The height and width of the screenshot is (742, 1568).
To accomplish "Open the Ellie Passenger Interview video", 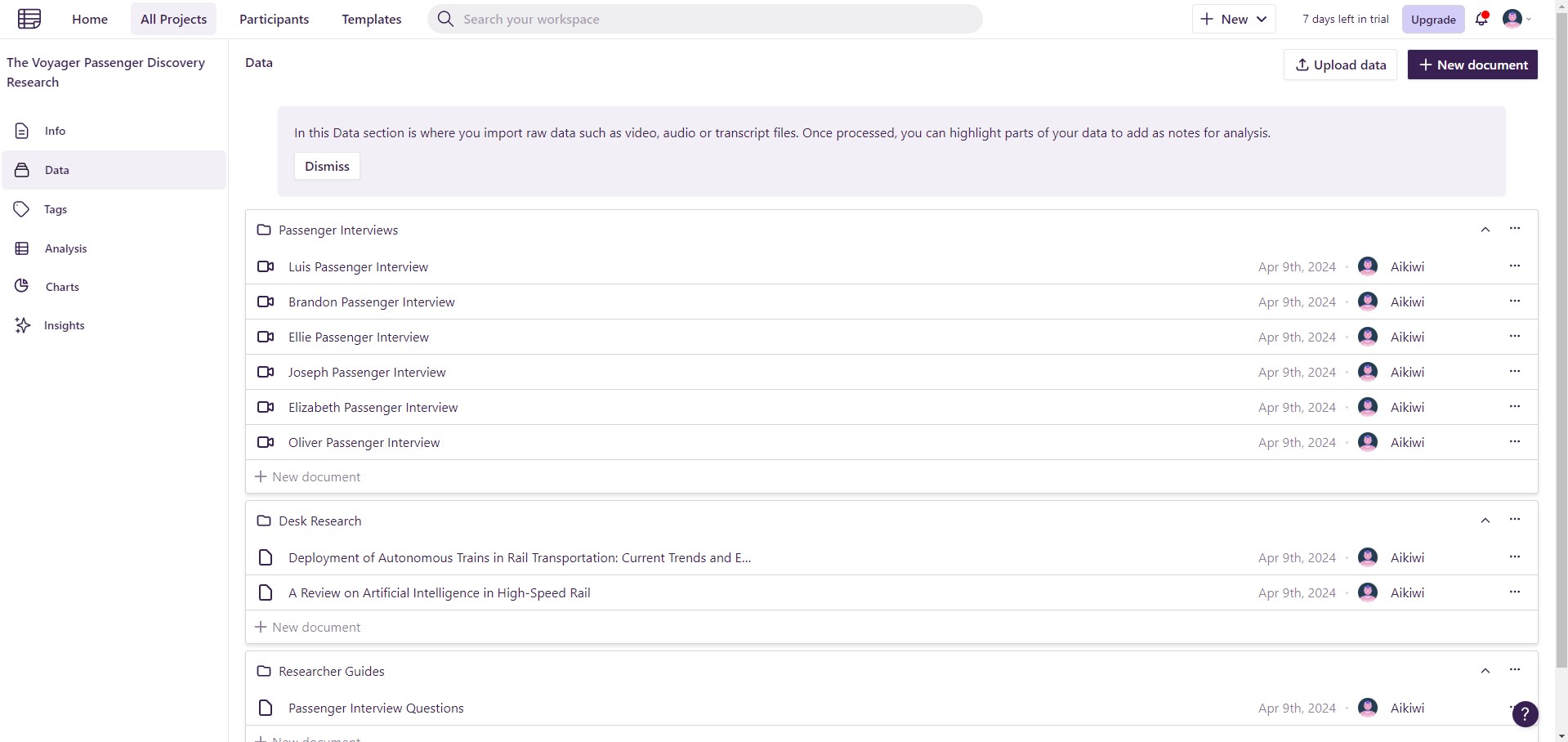I will click(x=358, y=337).
